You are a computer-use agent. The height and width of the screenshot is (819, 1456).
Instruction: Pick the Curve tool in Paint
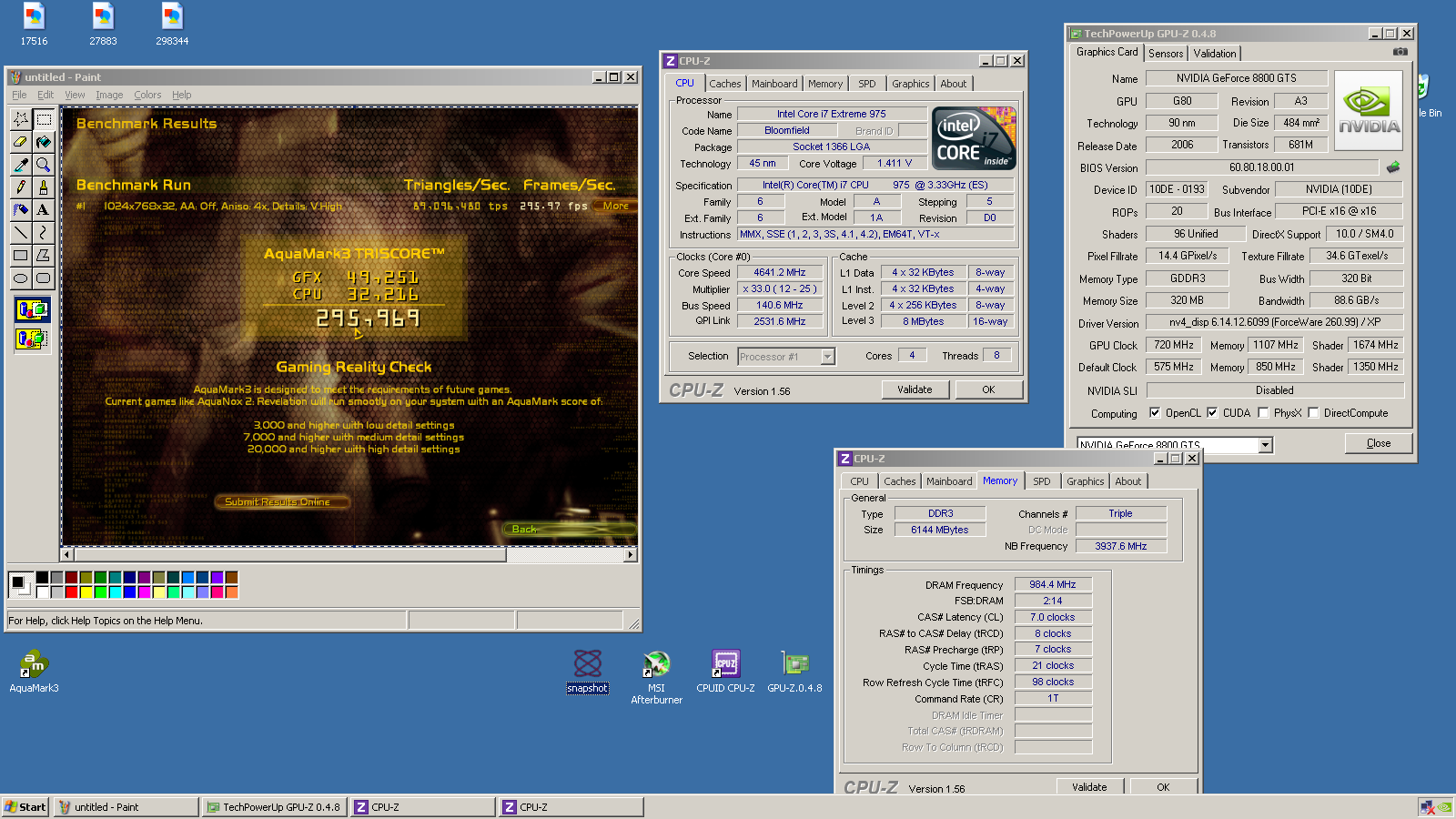pyautogui.click(x=43, y=233)
